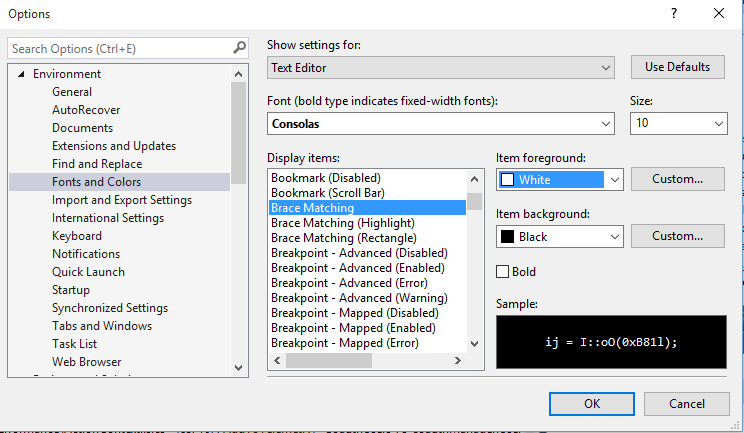Viewport: 744px width, 433px height.
Task: Click Custom button for item foreground
Action: pos(678,179)
